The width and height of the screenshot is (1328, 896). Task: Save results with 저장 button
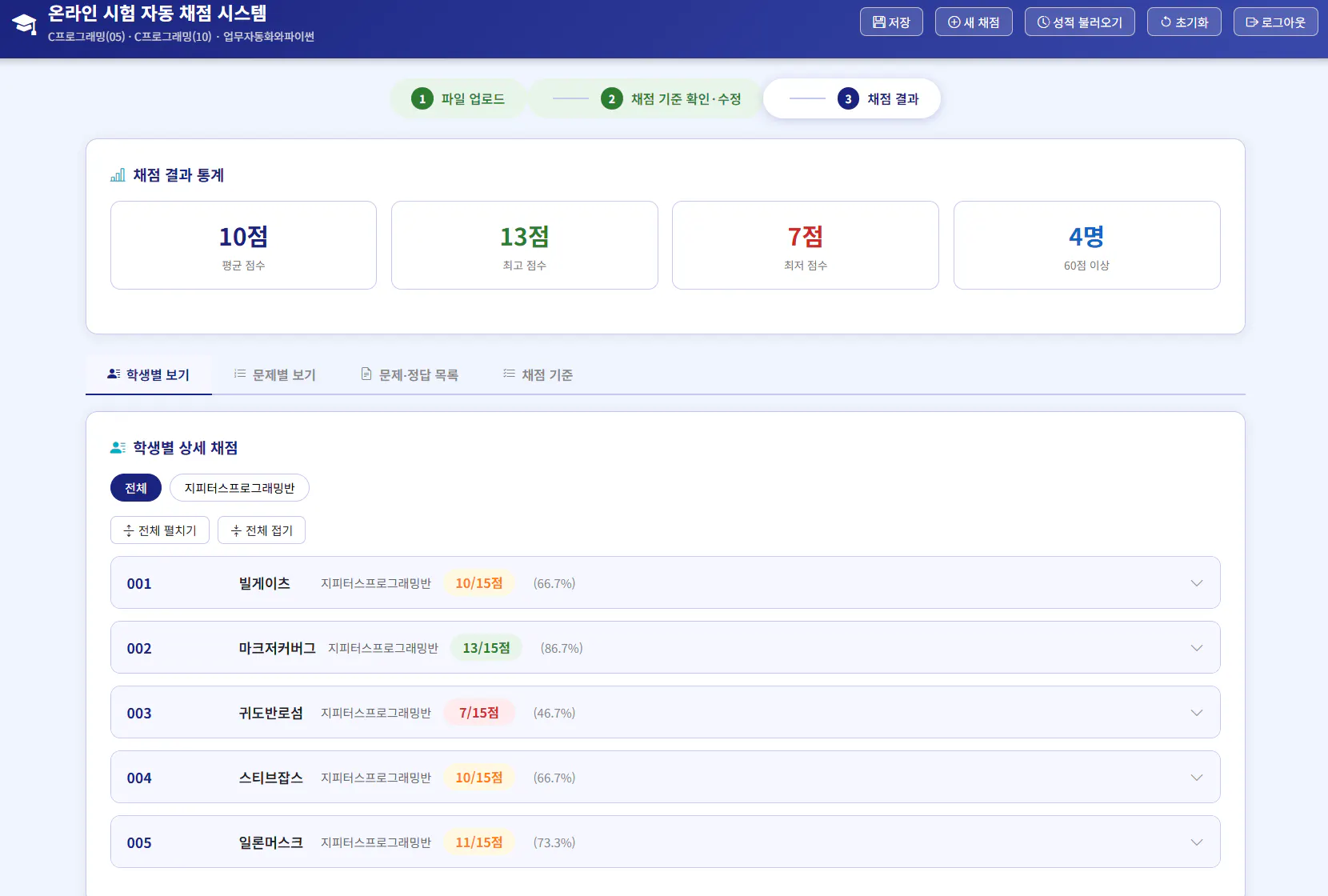[891, 22]
